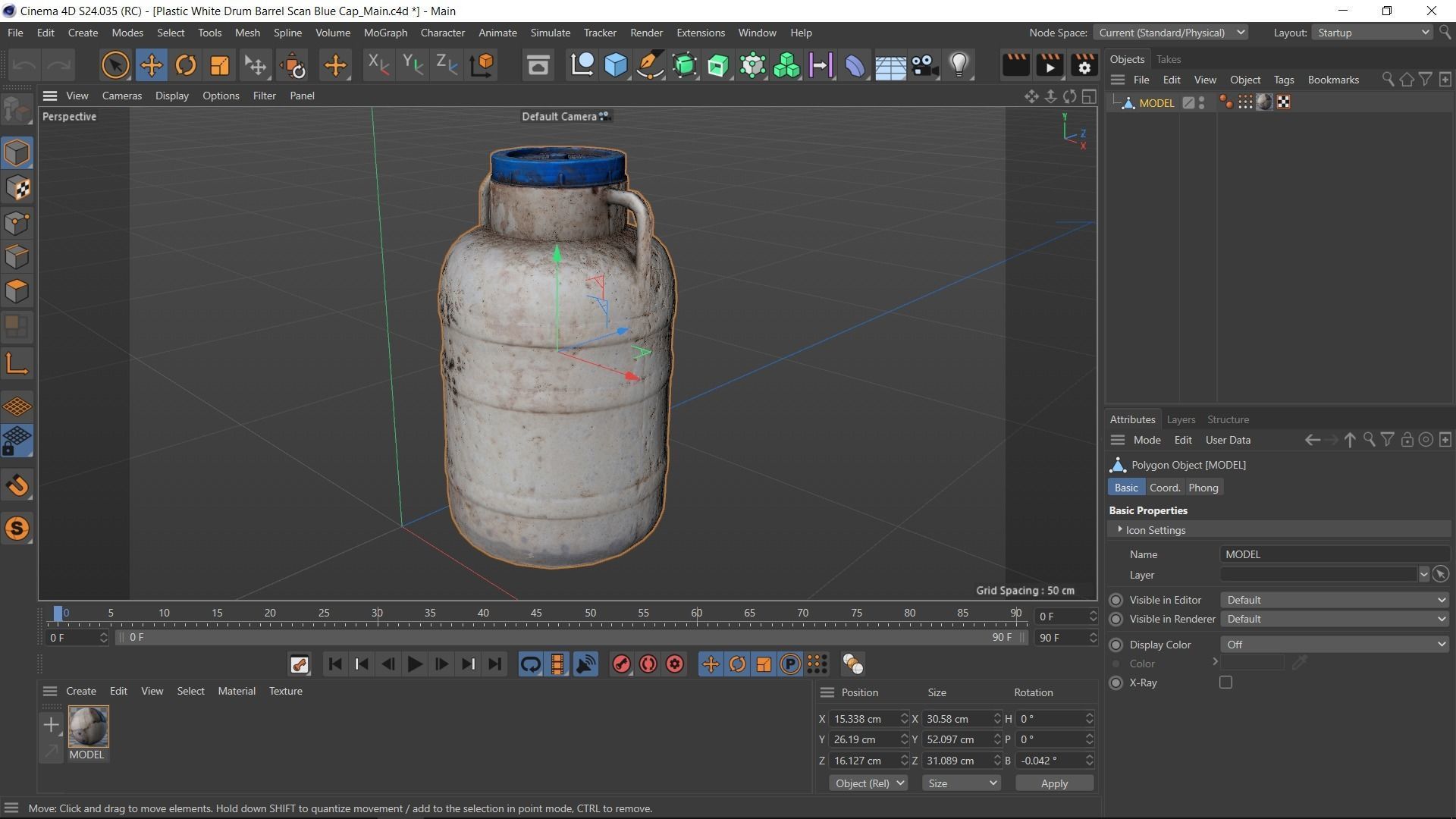Toggle locked workplane icon
1456x819 pixels.
17,441
